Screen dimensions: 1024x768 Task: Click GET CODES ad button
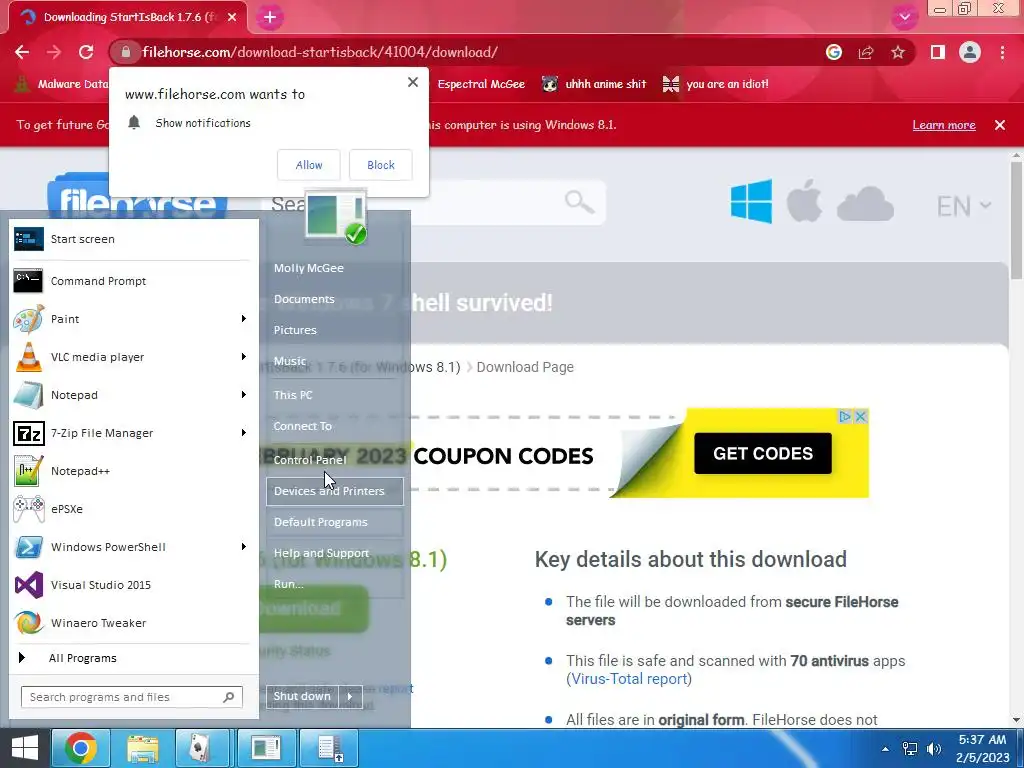click(x=763, y=453)
